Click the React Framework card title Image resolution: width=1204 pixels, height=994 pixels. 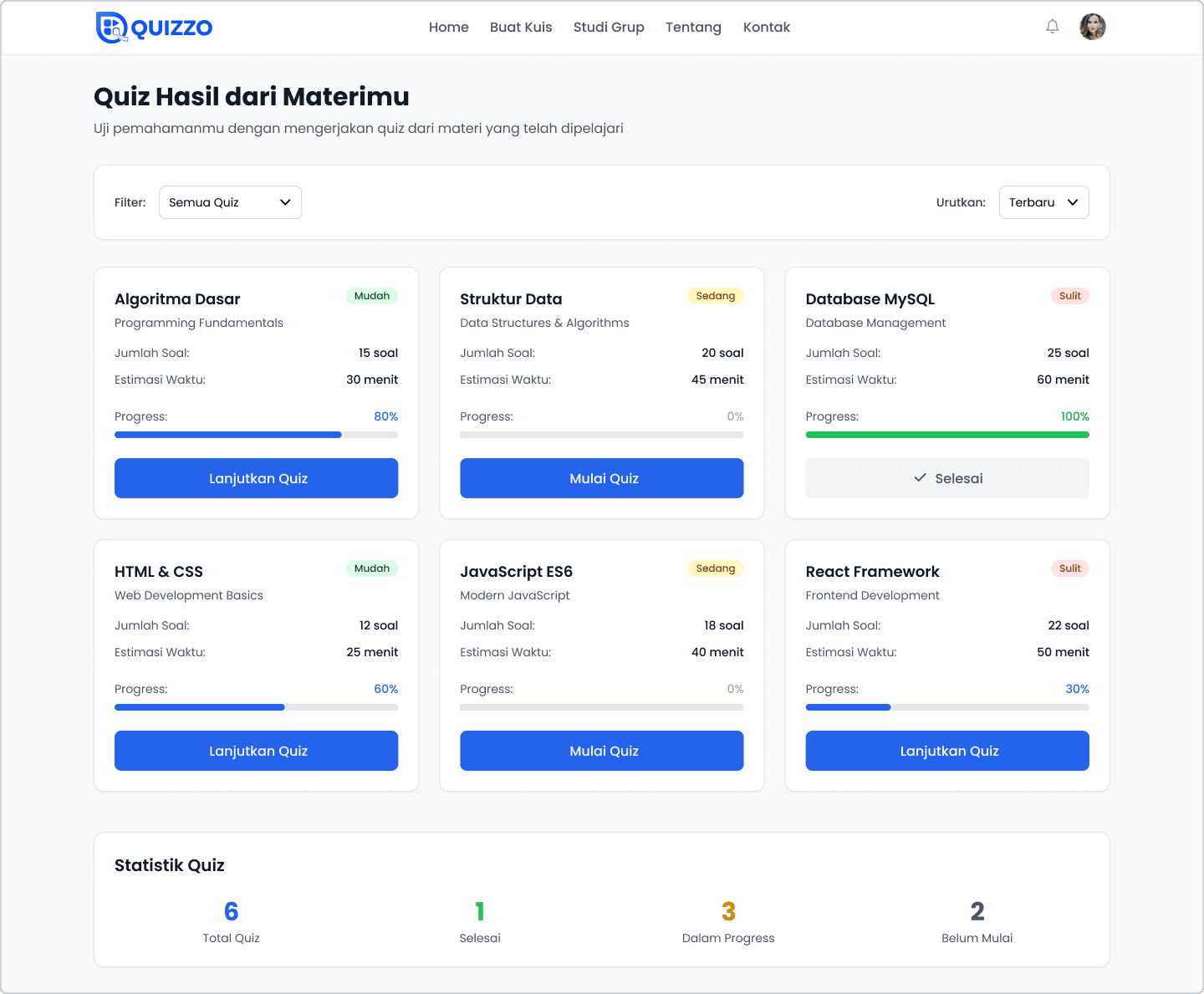tap(873, 572)
